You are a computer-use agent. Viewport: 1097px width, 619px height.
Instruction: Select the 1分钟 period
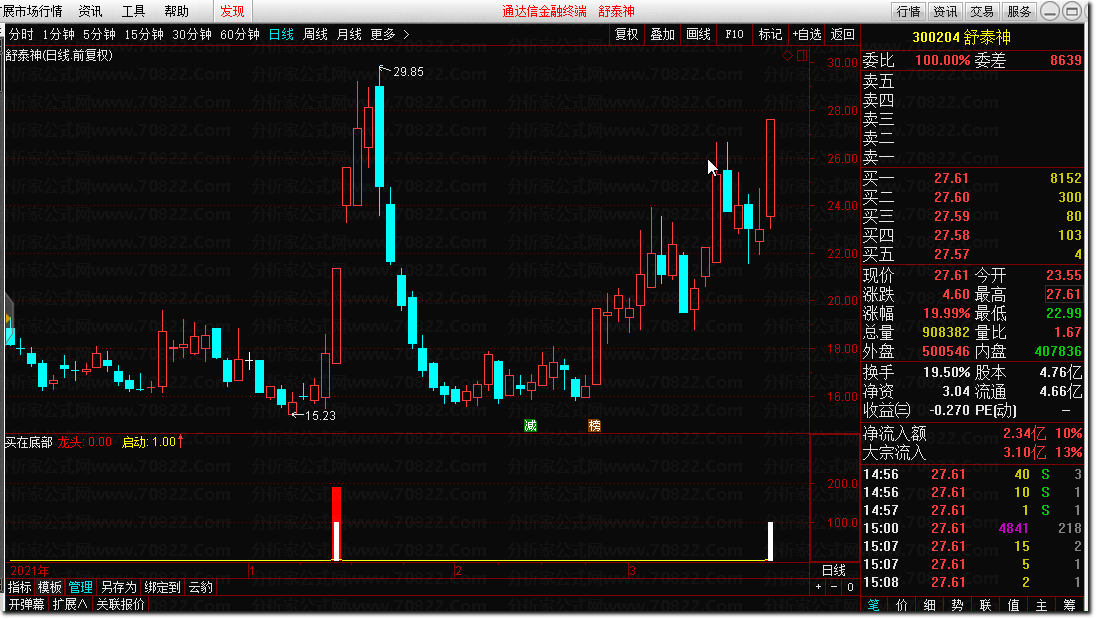pyautogui.click(x=58, y=34)
